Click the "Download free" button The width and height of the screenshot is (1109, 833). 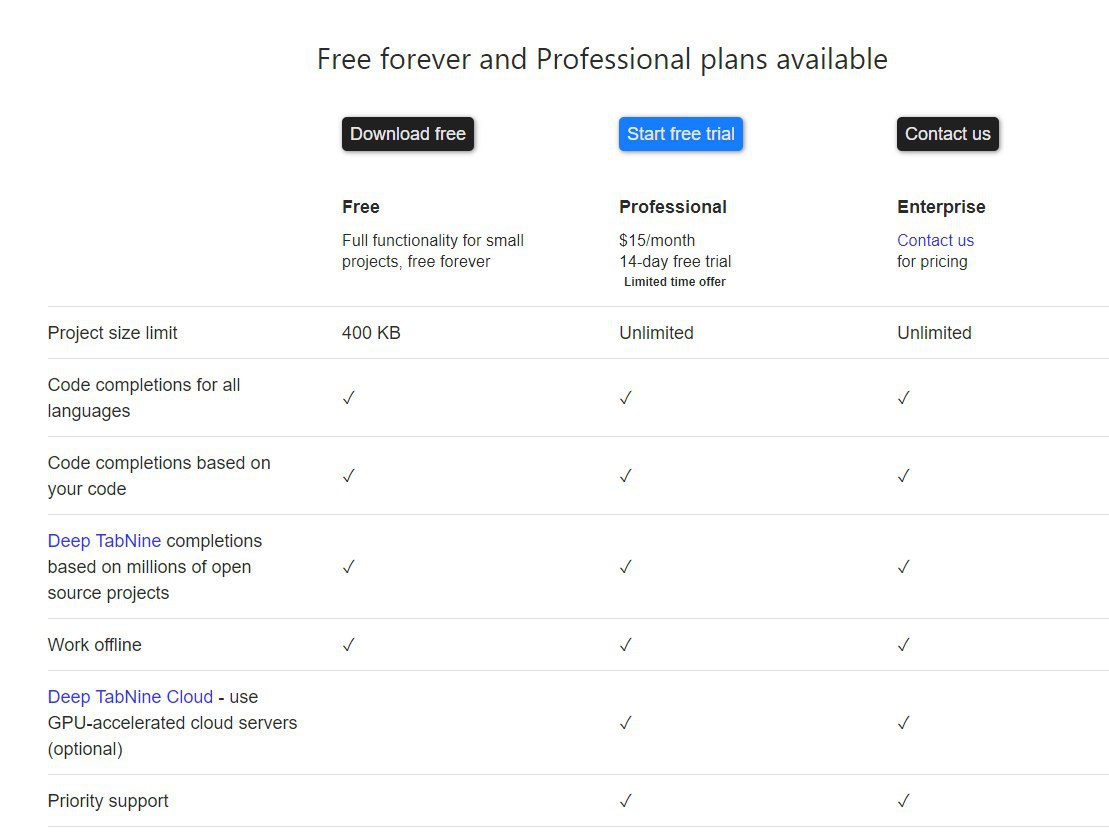pos(408,134)
